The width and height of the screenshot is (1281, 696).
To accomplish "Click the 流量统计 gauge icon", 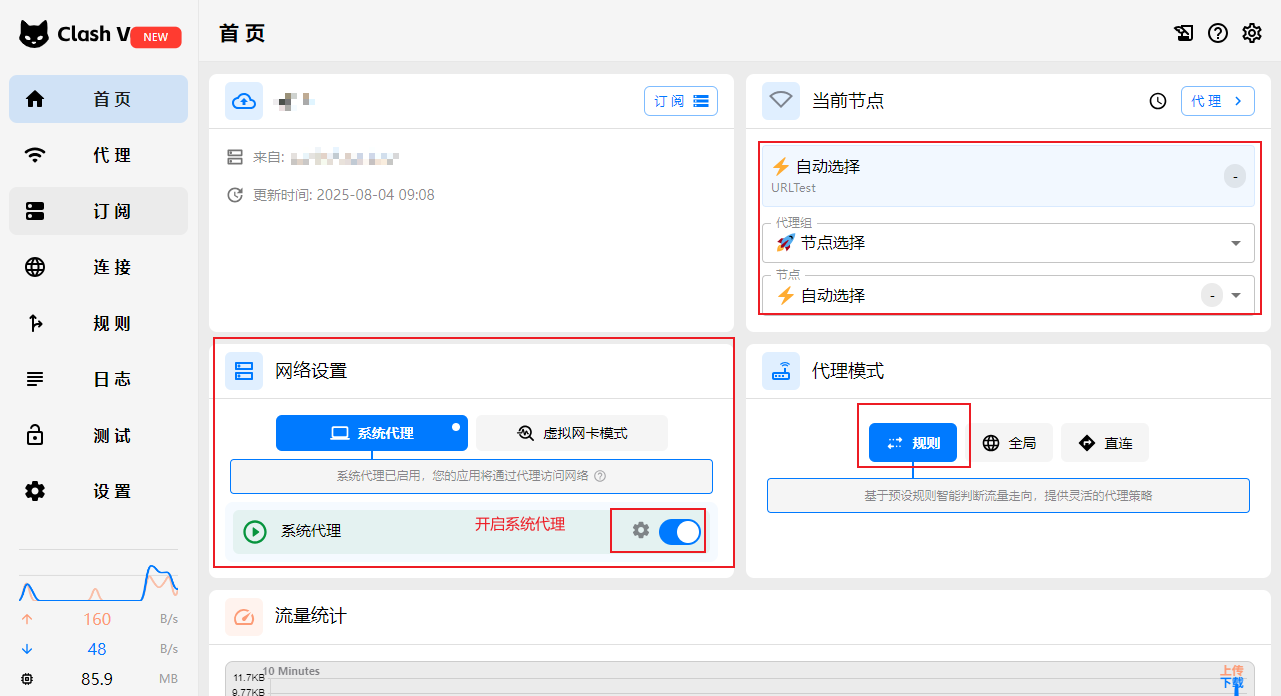I will [x=244, y=616].
